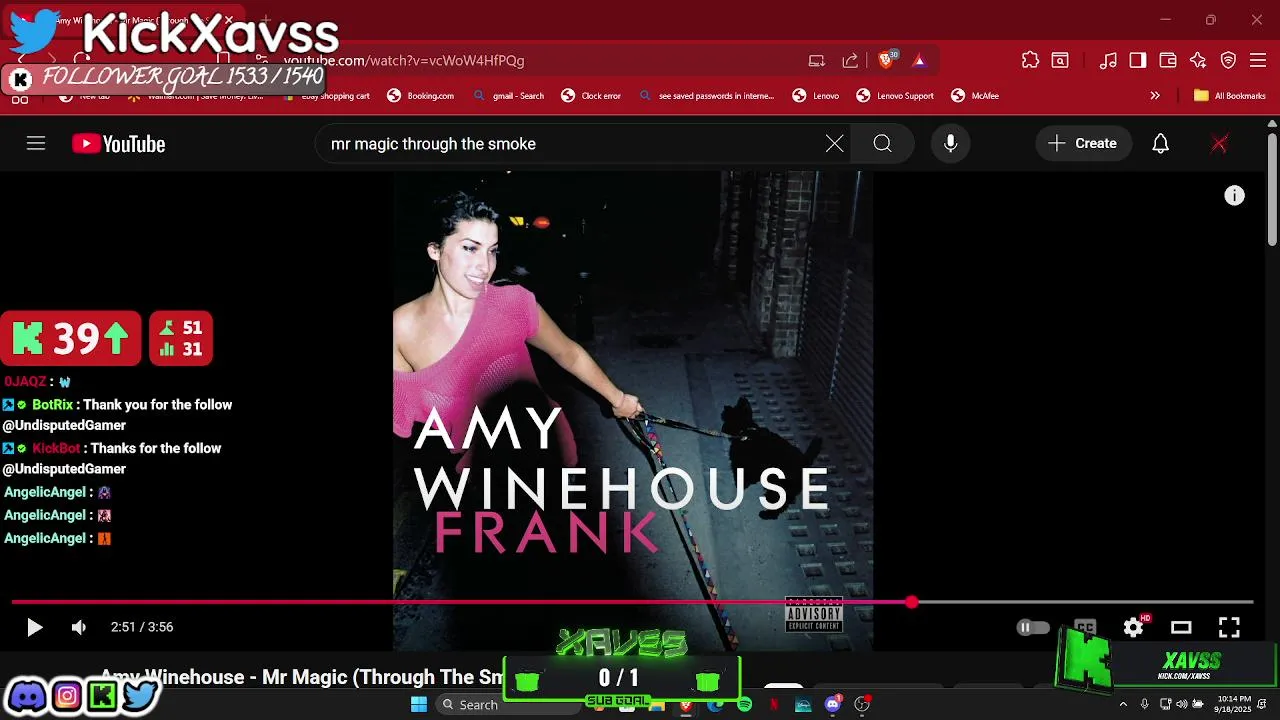1280x720 pixels.
Task: Open the YouTube guide hamburger menu
Action: (36, 144)
